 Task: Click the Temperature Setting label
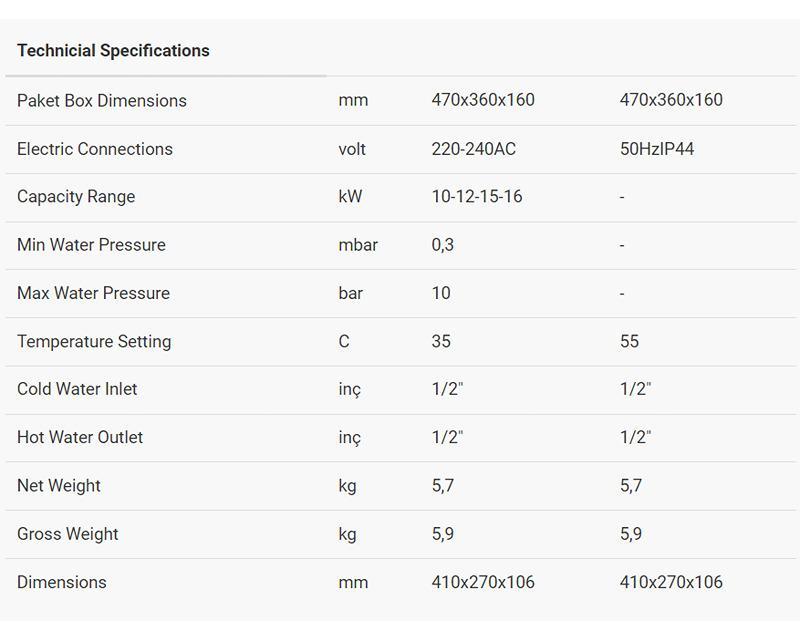pos(94,341)
